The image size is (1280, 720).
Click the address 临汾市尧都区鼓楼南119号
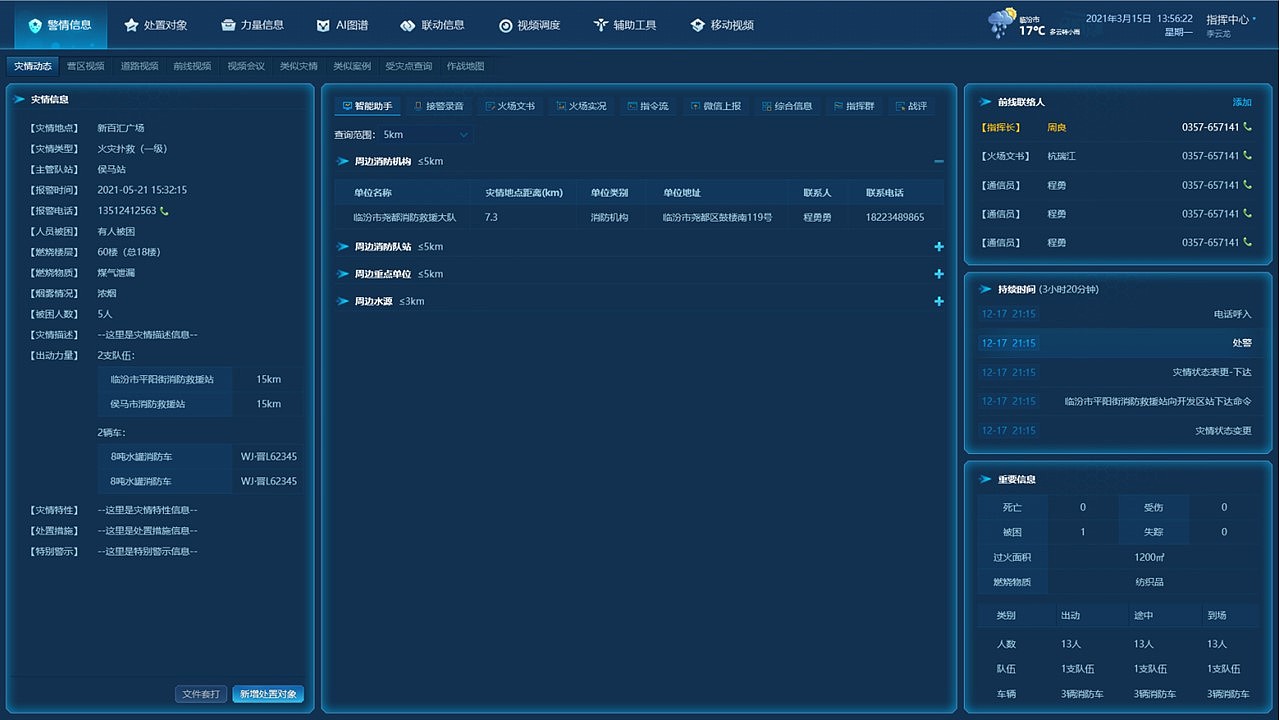[x=717, y=217]
